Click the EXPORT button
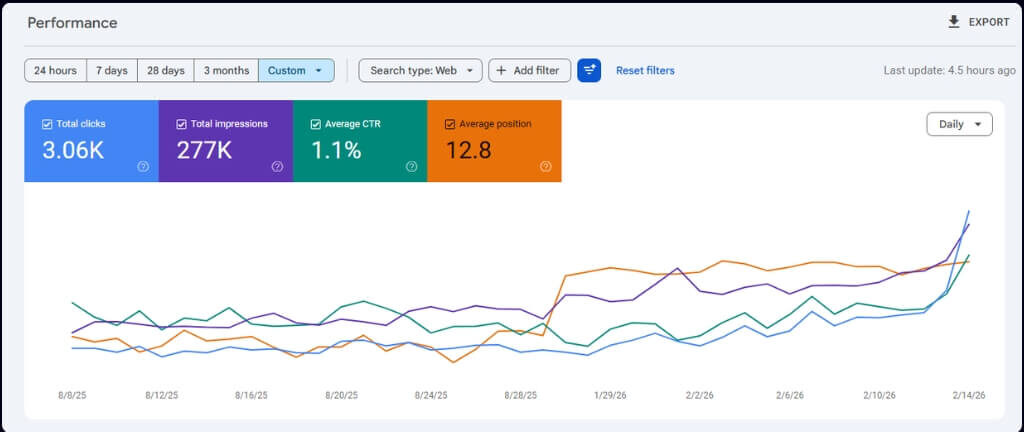This screenshot has width=1024, height=432. pos(978,22)
